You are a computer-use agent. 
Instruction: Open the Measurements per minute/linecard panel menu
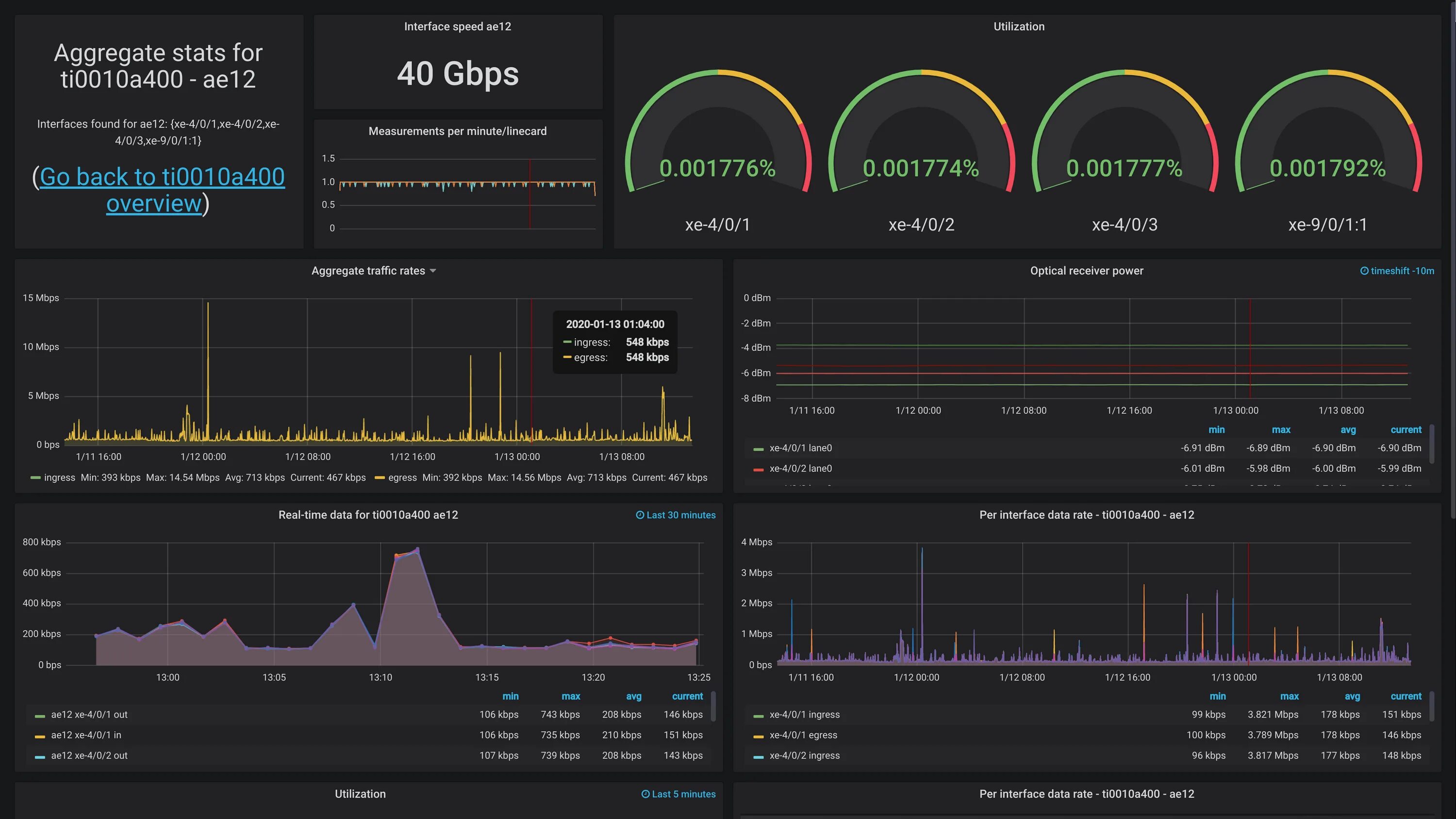457,131
